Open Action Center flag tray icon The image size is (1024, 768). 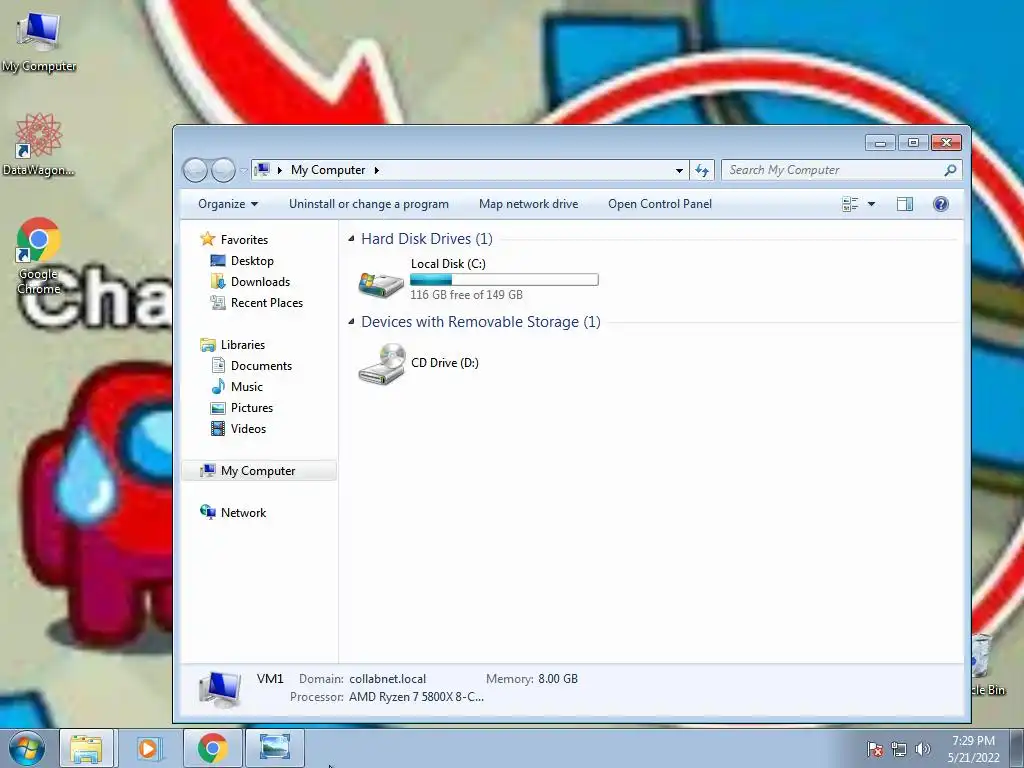click(875, 749)
